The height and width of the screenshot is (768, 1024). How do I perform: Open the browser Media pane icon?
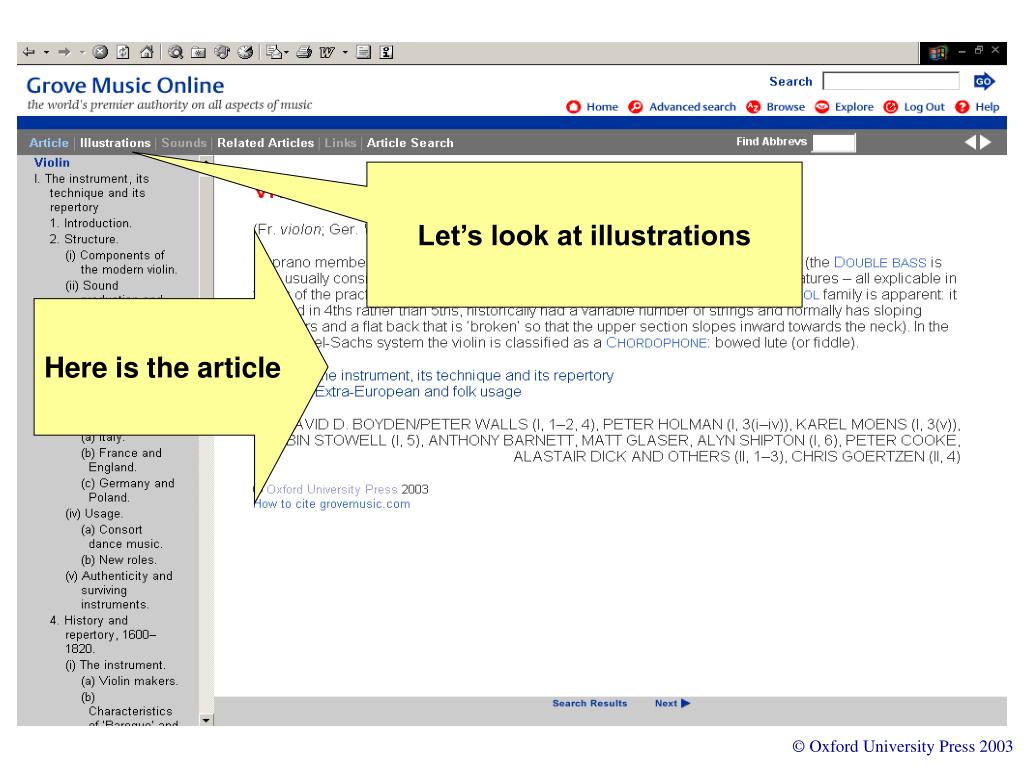coord(222,52)
